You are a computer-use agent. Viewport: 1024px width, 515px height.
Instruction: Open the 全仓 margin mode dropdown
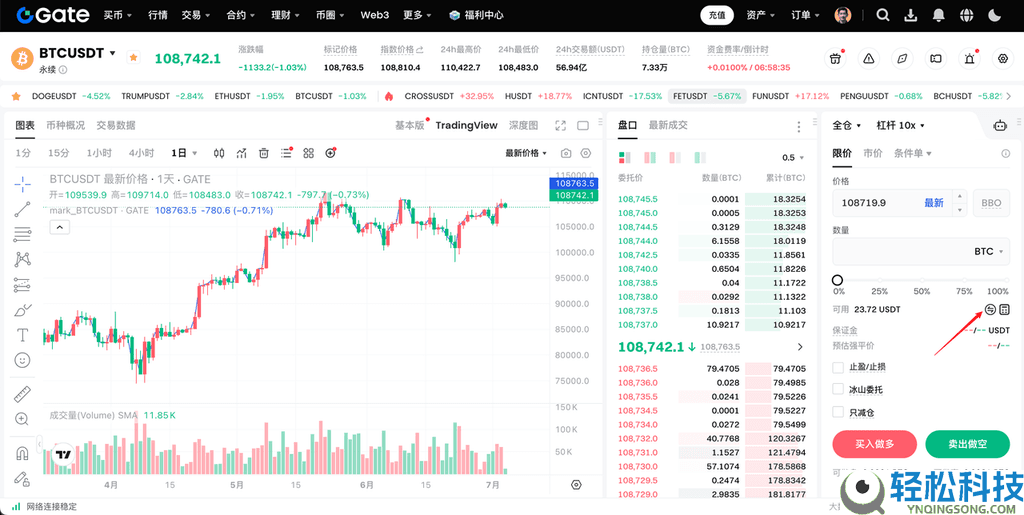pyautogui.click(x=847, y=125)
